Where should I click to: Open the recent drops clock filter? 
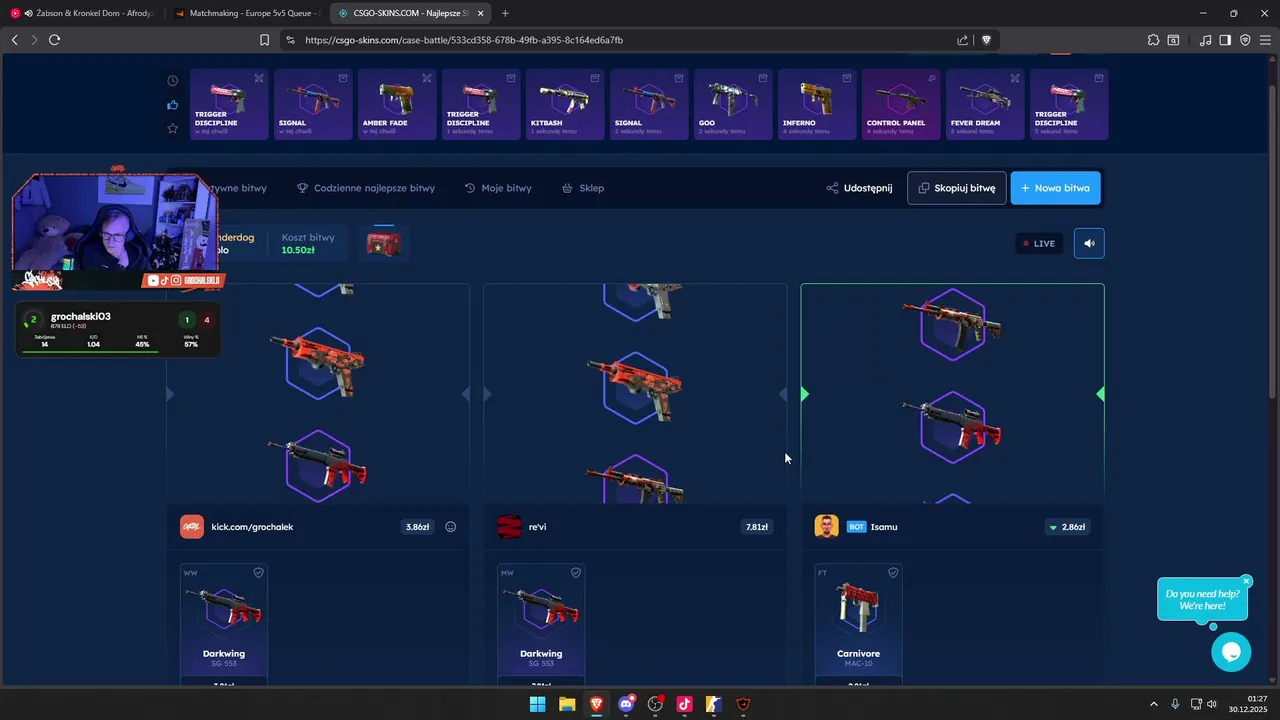(x=172, y=81)
